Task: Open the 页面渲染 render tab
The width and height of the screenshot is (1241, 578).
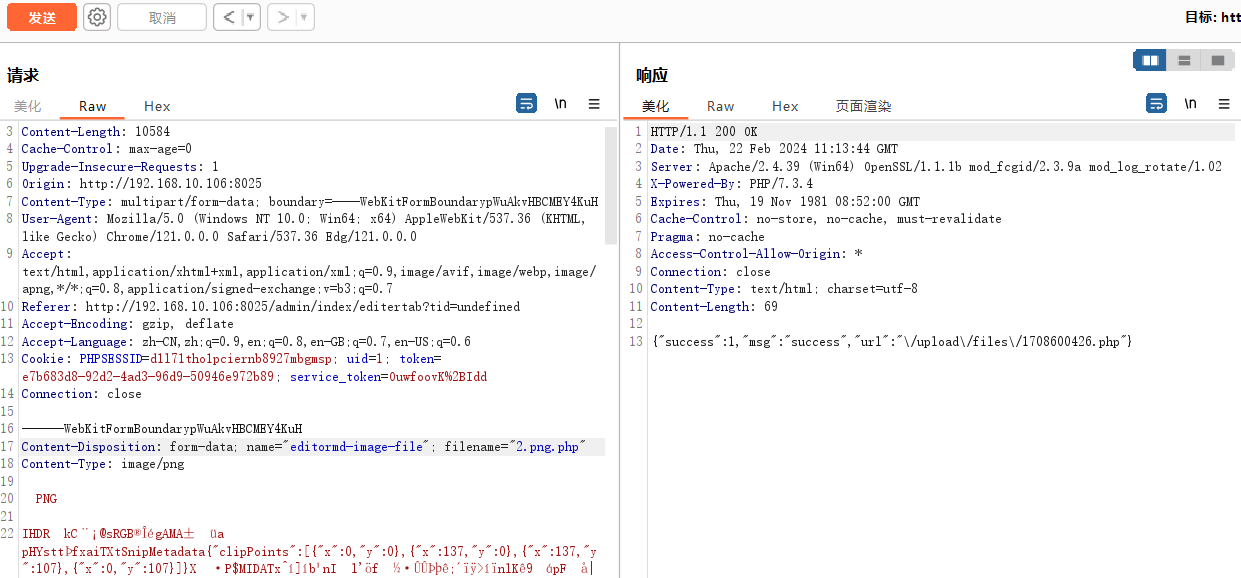Action: point(863,106)
